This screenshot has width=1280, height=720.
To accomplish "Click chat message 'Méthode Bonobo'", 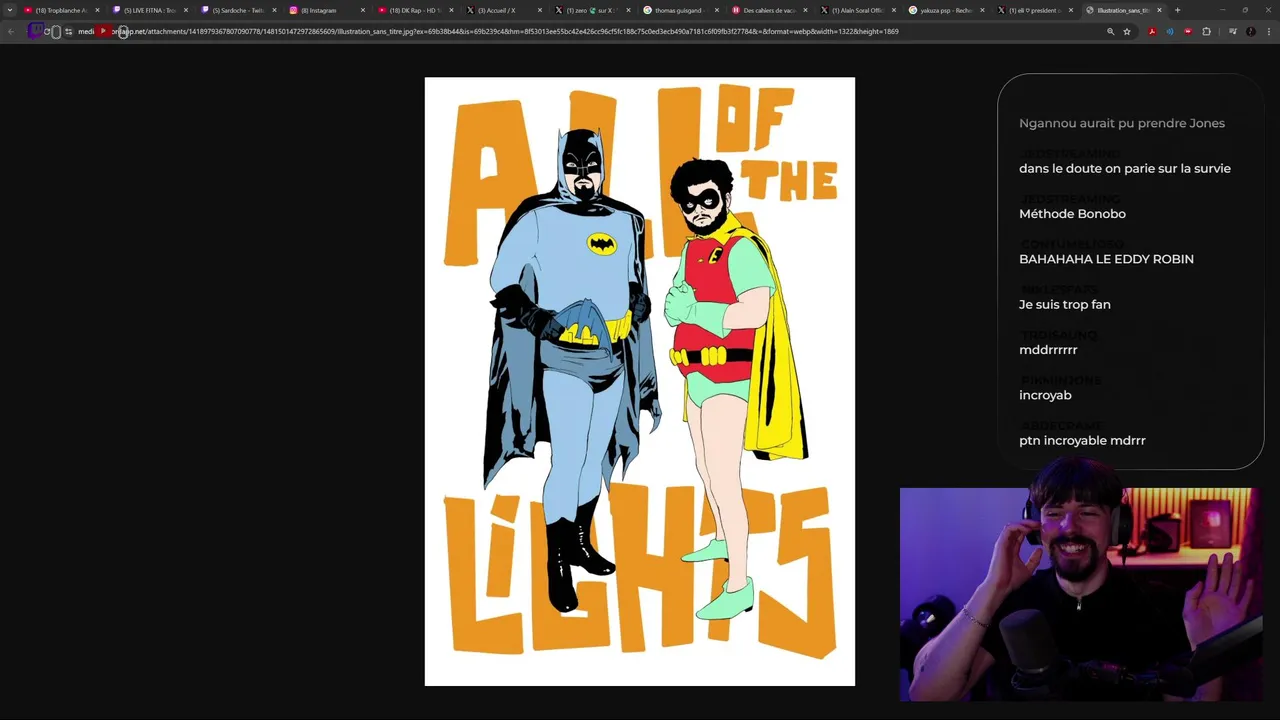I will pyautogui.click(x=1072, y=213).
